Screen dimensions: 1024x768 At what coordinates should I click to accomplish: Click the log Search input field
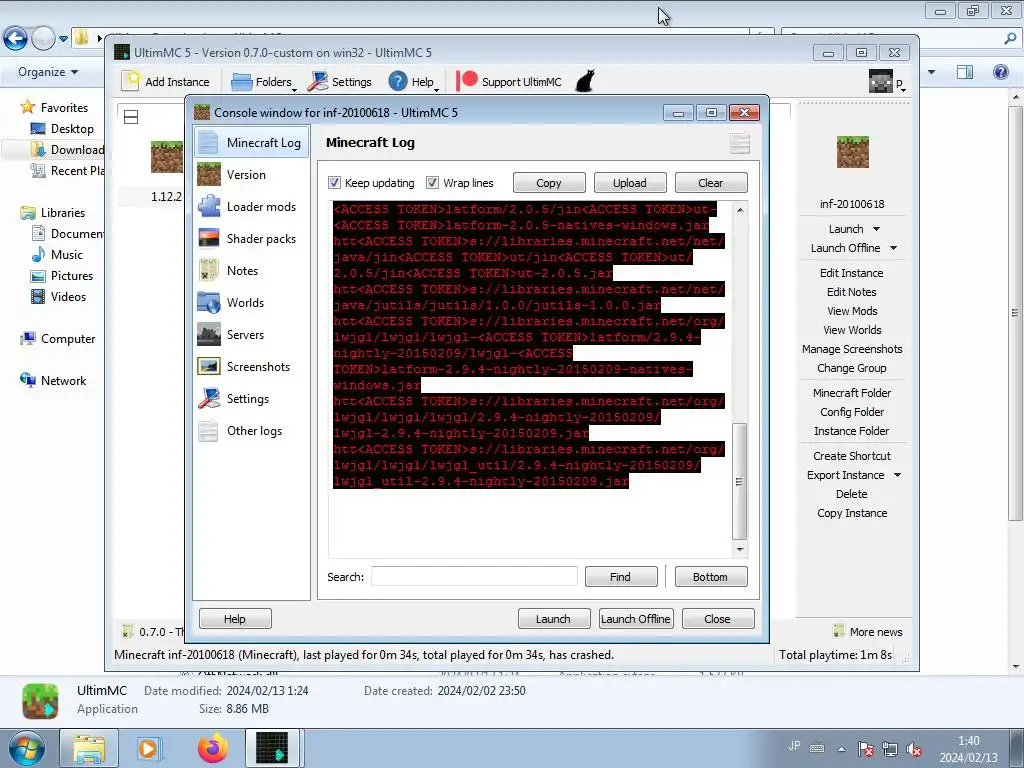click(474, 577)
